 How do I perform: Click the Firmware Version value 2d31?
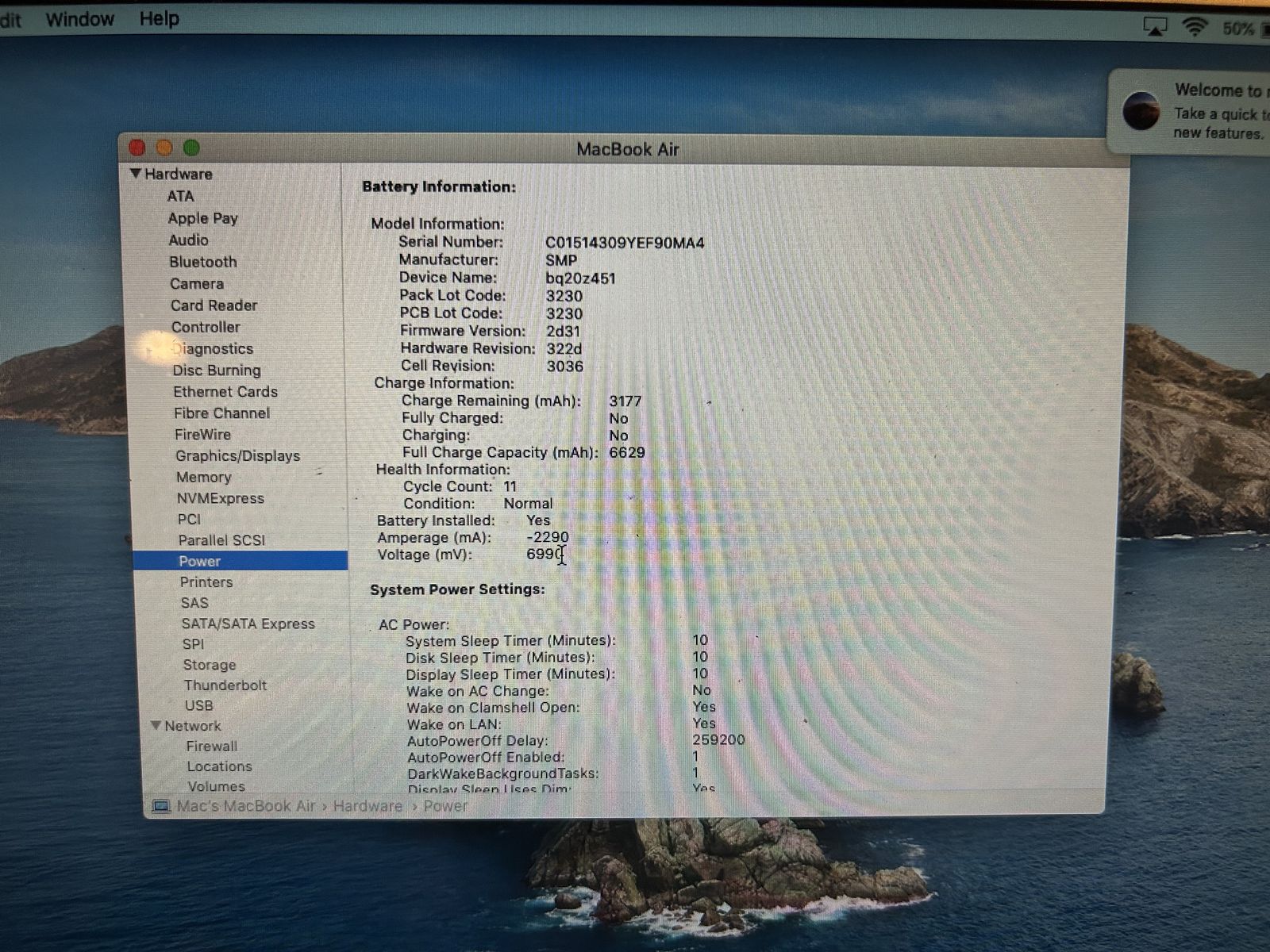coord(563,332)
